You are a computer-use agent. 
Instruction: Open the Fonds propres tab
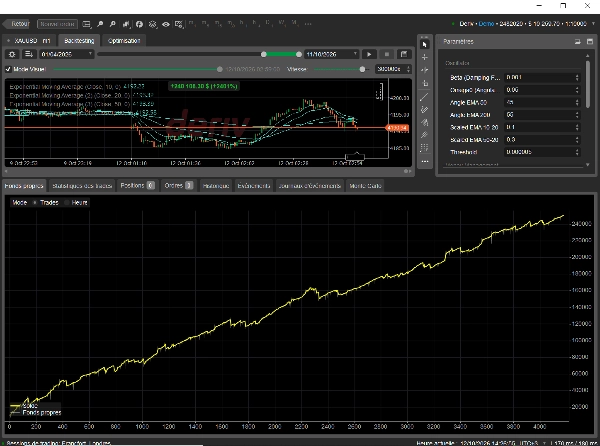[x=24, y=186]
